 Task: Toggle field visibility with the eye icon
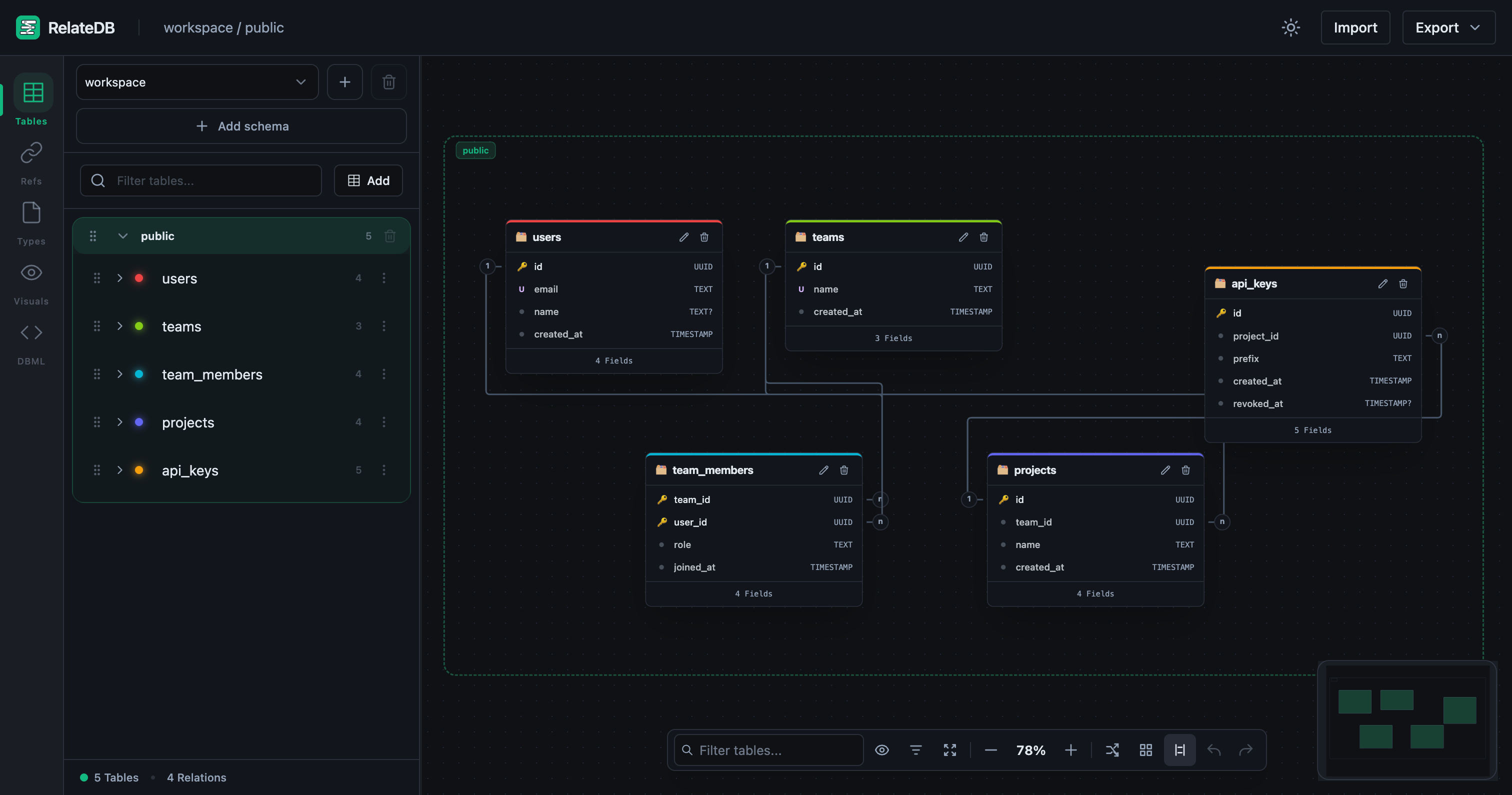[881, 750]
